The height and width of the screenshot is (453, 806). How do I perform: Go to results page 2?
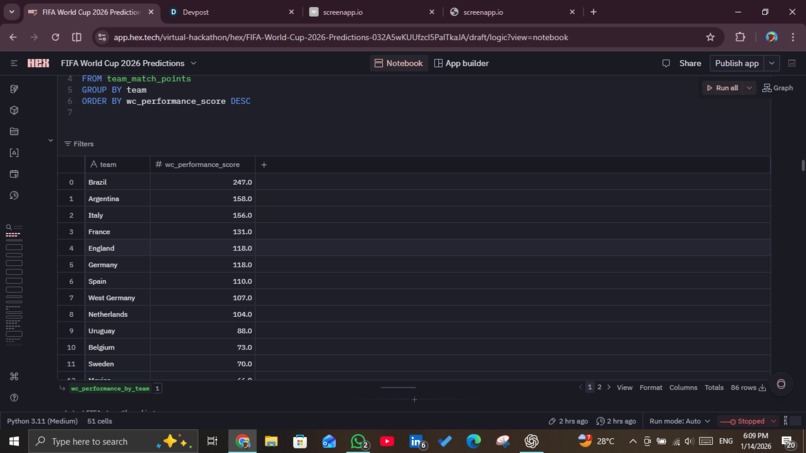[599, 387]
